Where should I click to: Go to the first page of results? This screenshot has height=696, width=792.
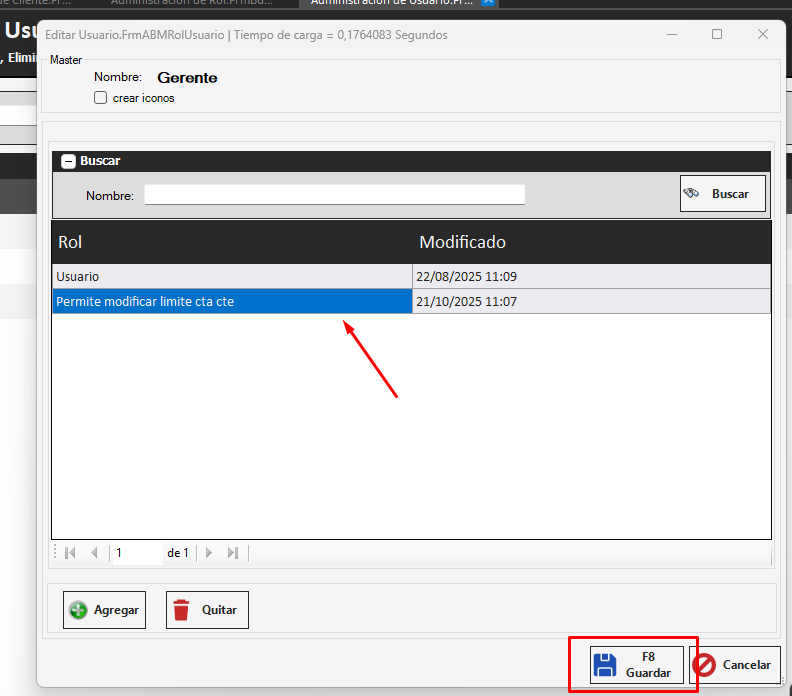tap(70, 553)
